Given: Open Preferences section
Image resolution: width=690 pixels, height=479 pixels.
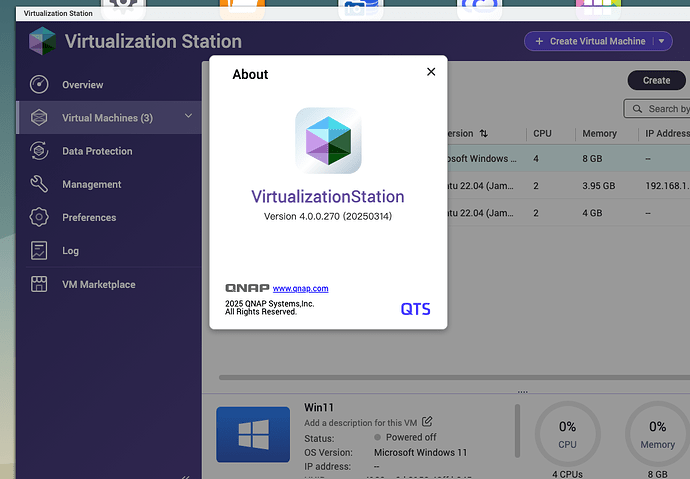Looking at the screenshot, I should click(x=109, y=217).
